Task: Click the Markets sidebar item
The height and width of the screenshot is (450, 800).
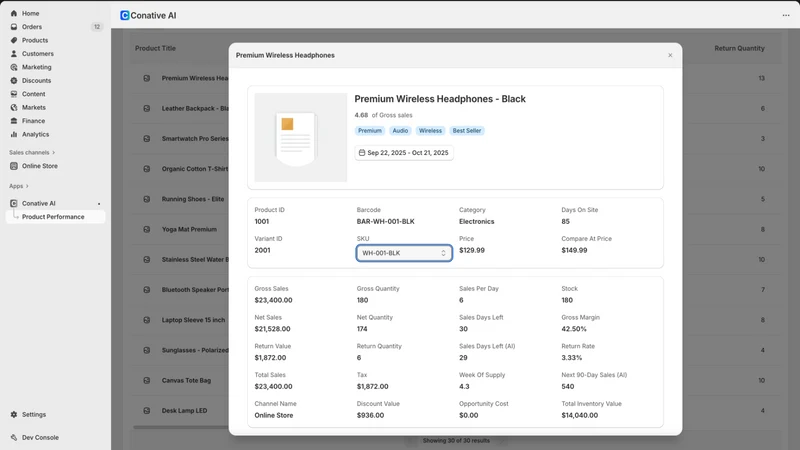Action: point(34,107)
